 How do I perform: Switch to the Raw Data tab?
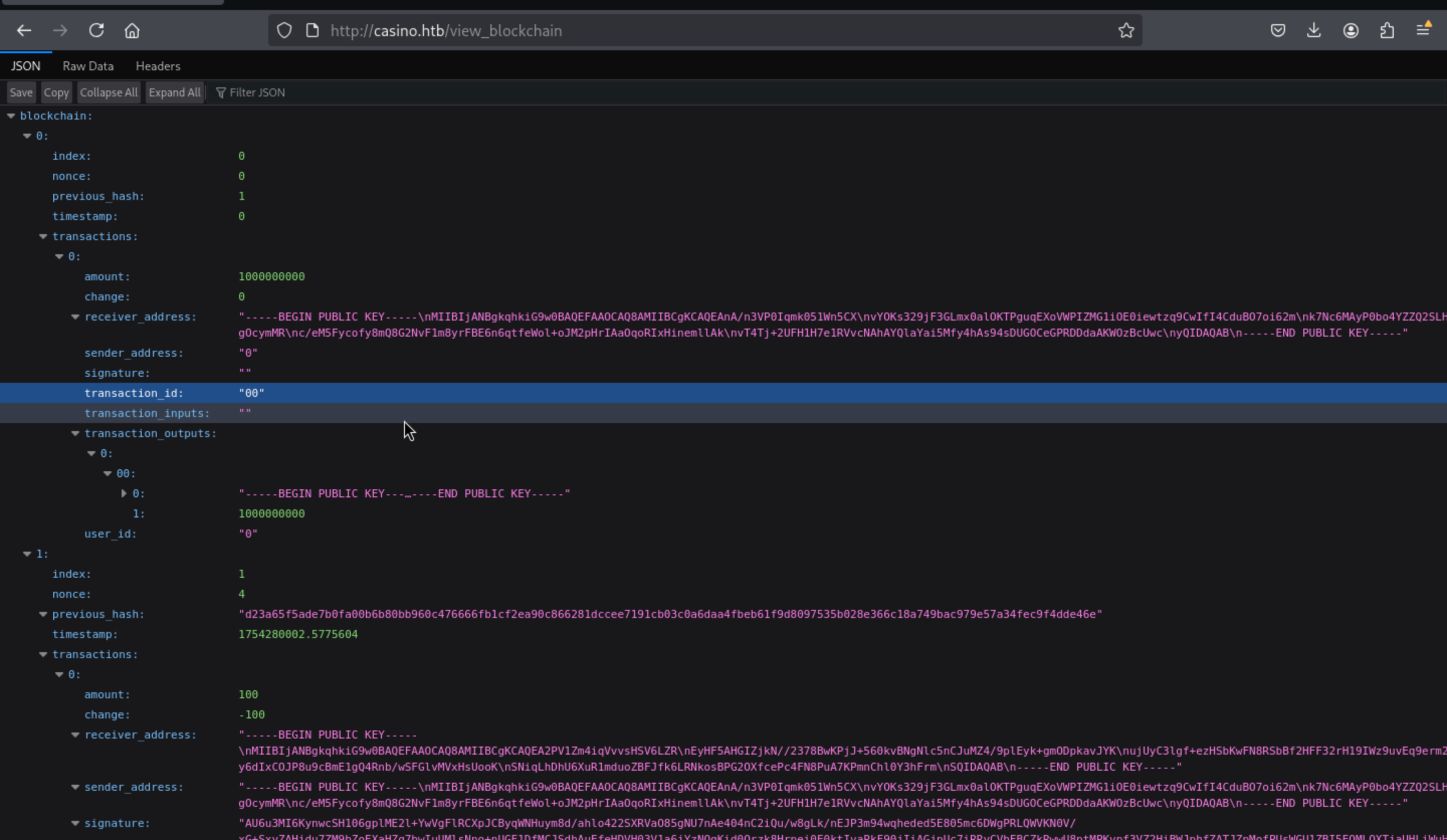(x=88, y=66)
